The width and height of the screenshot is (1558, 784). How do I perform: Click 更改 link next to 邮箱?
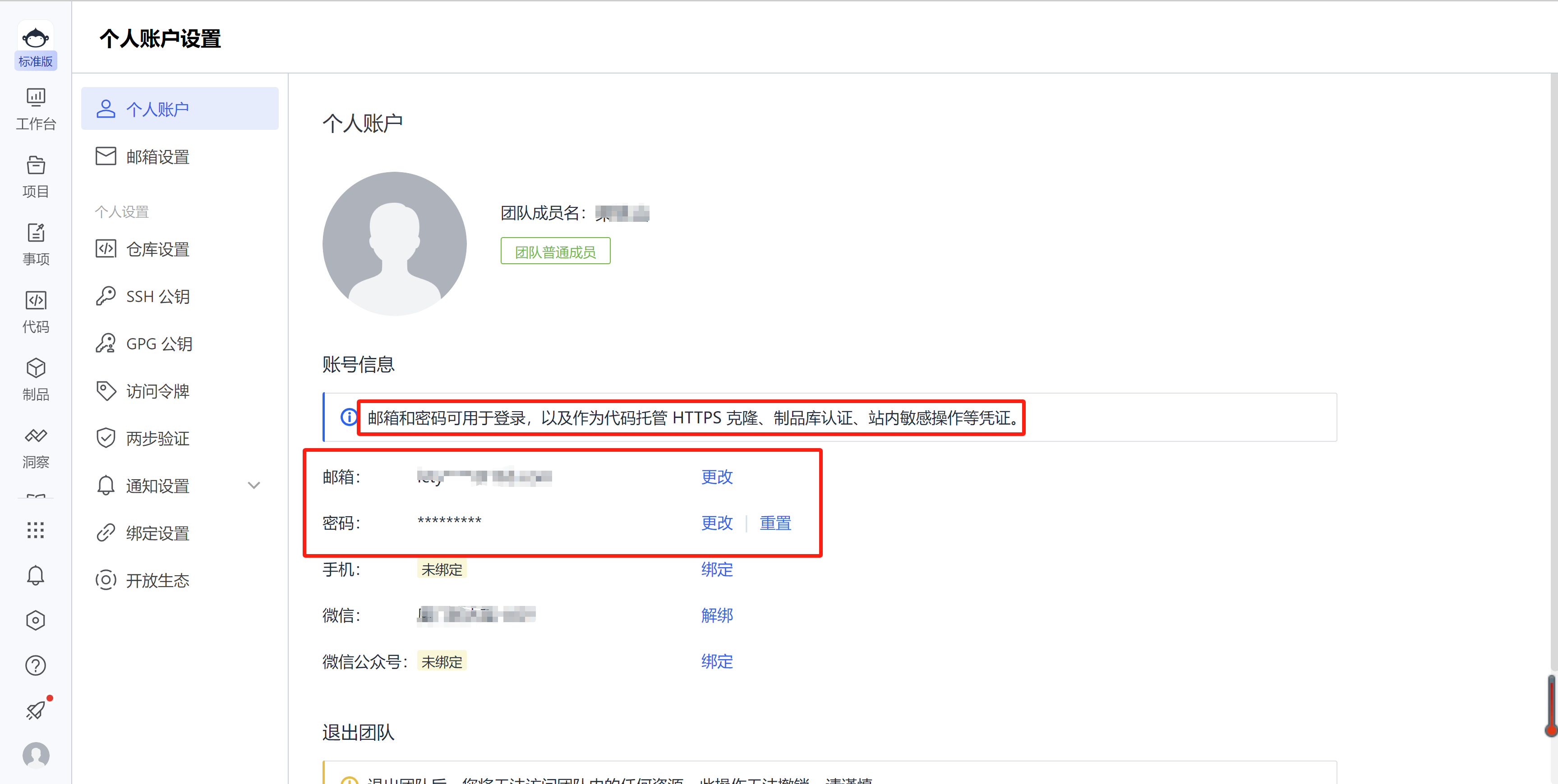point(717,477)
